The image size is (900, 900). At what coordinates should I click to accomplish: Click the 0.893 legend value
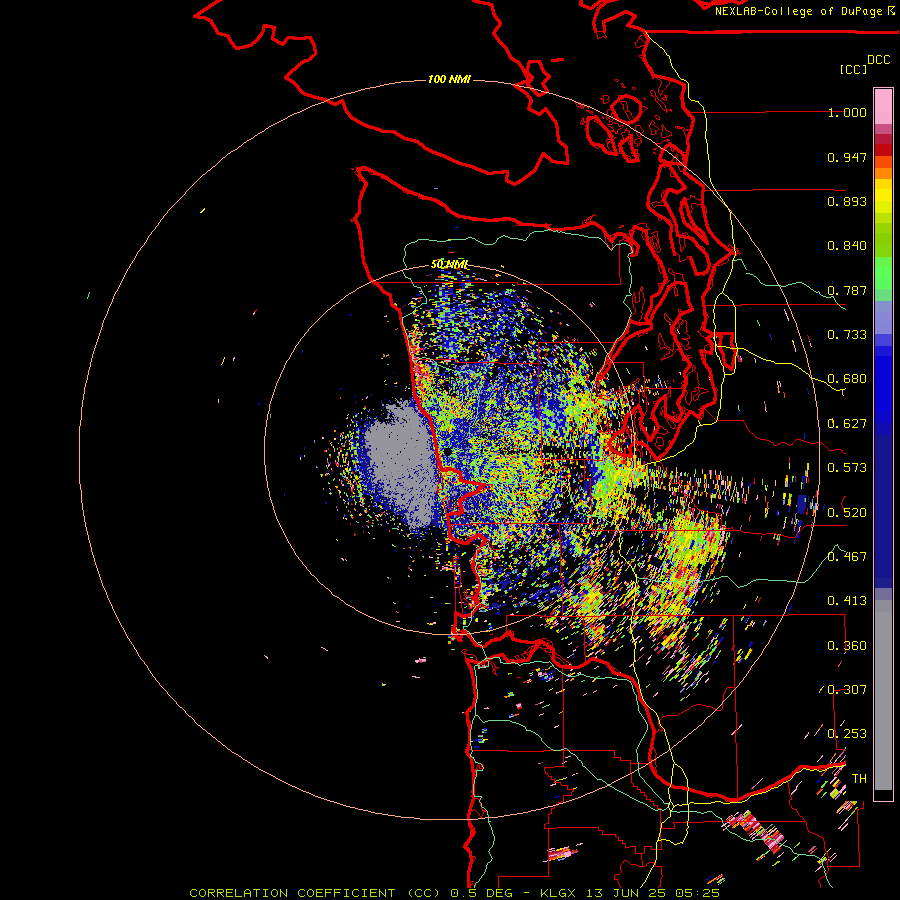click(847, 201)
